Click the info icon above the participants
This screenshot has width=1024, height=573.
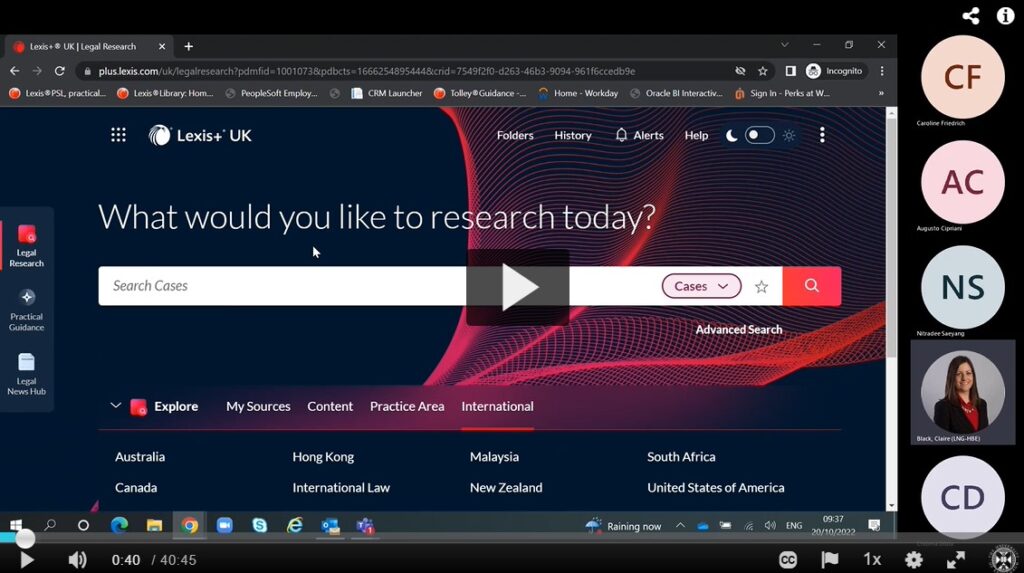pos(1005,16)
